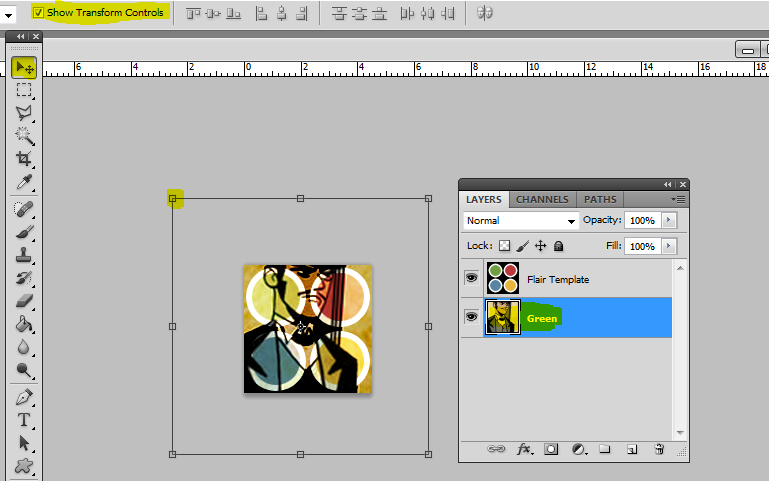
Task: Select the Custom Shape tool
Action: [x=24, y=466]
